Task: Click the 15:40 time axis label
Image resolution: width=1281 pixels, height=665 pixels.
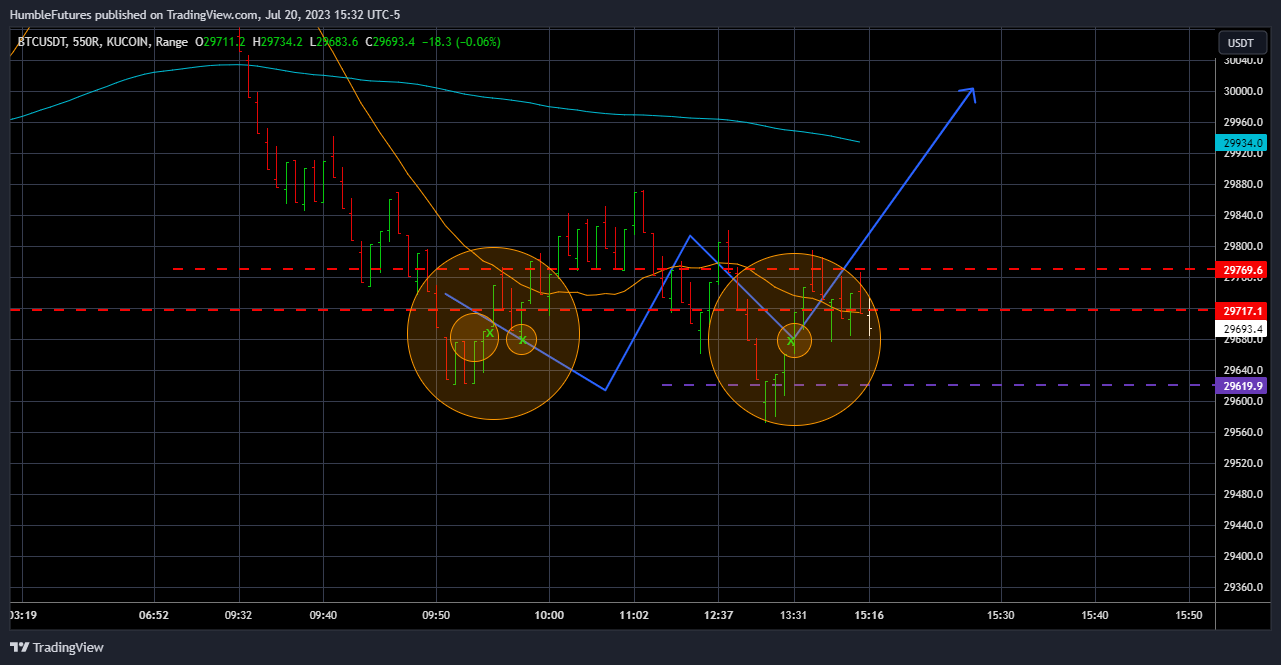Action: pyautogui.click(x=1095, y=615)
